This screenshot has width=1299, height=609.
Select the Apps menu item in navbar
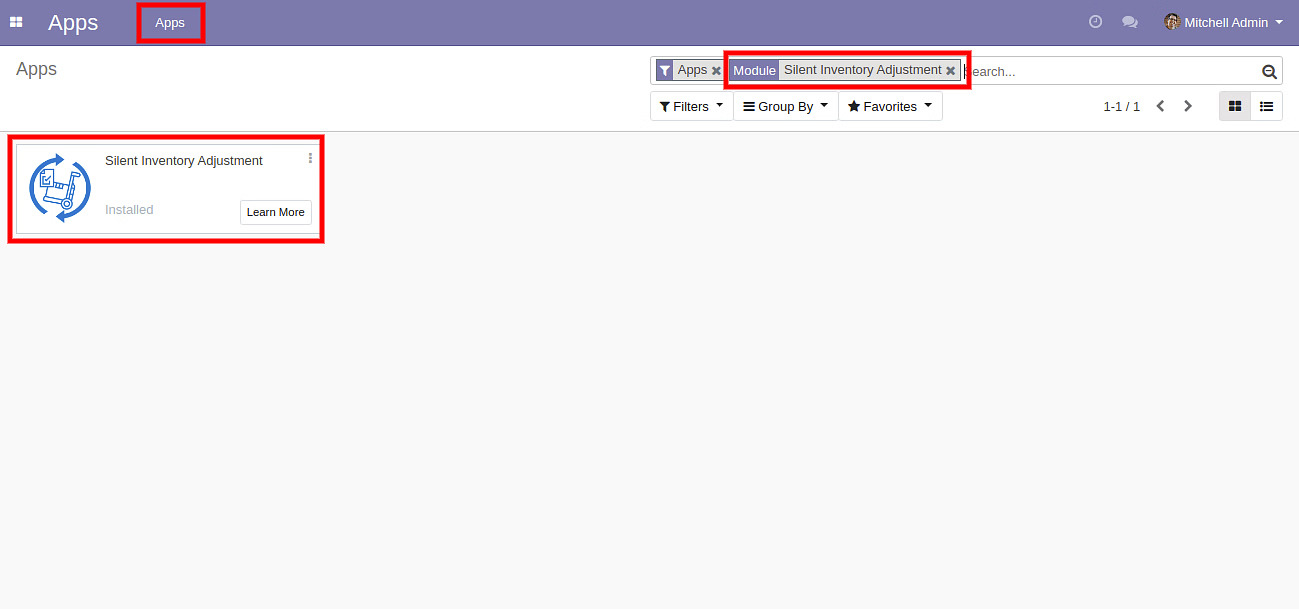[x=170, y=23]
